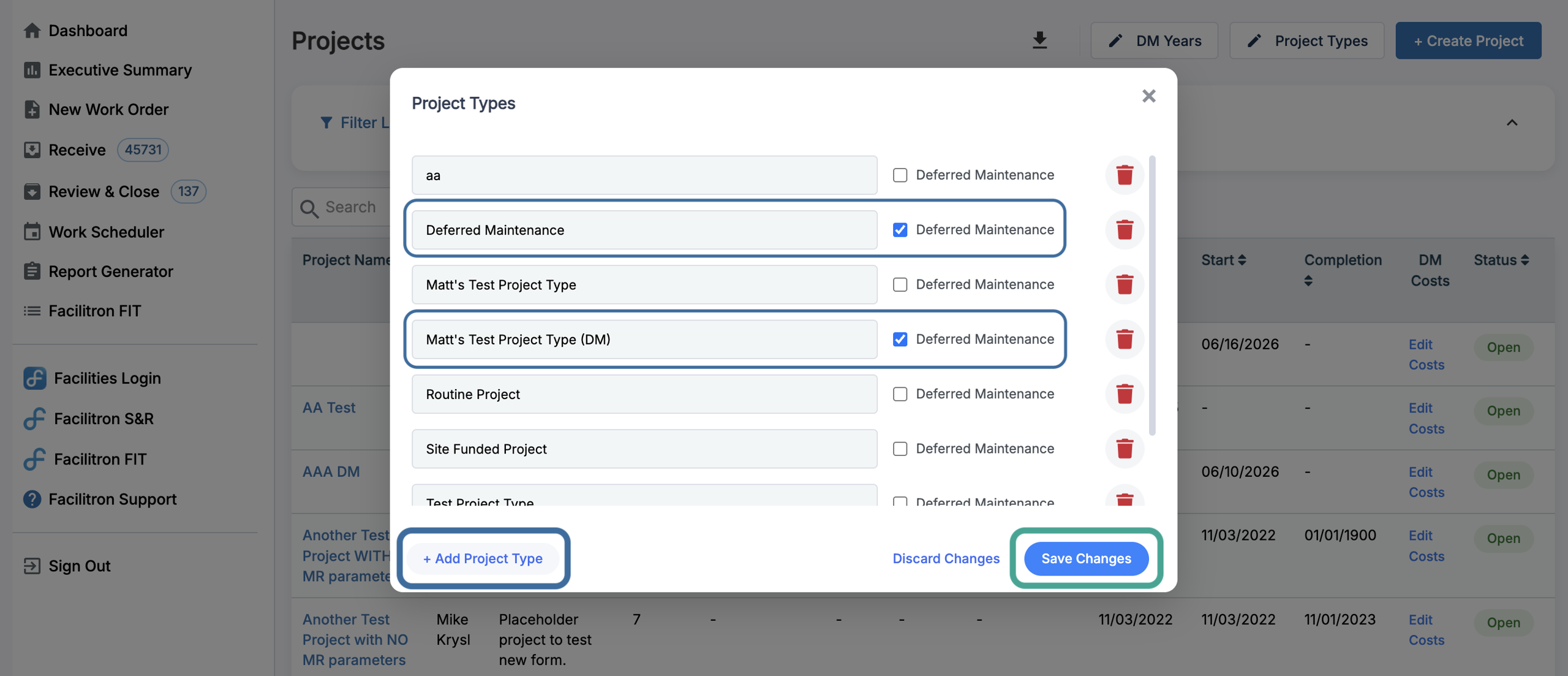Open the AAA DM project link

[x=331, y=471]
